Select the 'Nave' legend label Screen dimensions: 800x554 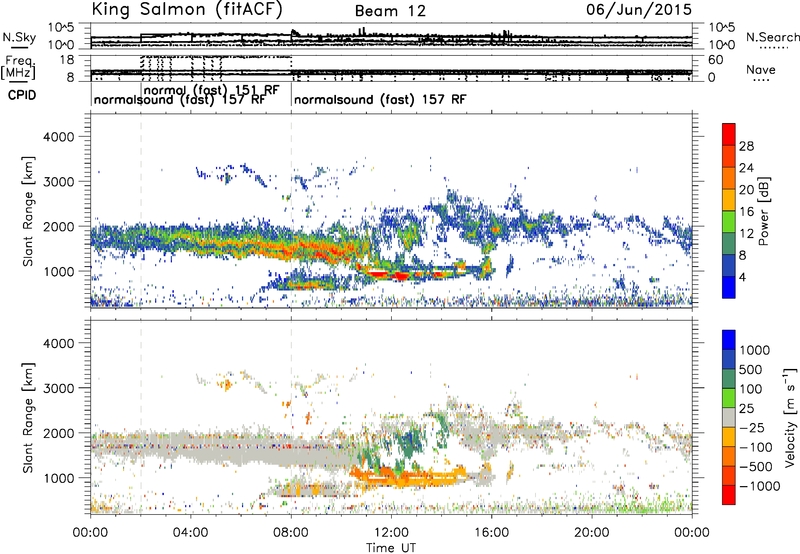(761, 70)
